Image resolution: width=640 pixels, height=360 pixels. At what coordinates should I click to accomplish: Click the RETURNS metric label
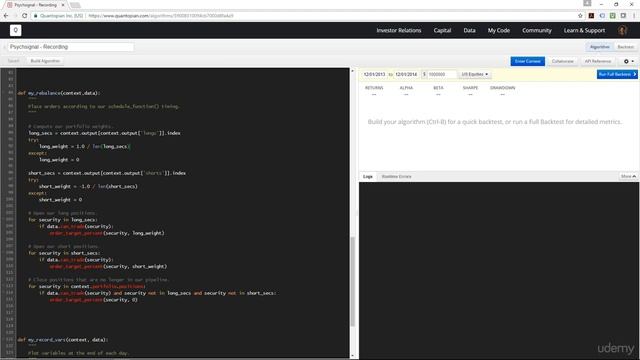[x=374, y=88]
